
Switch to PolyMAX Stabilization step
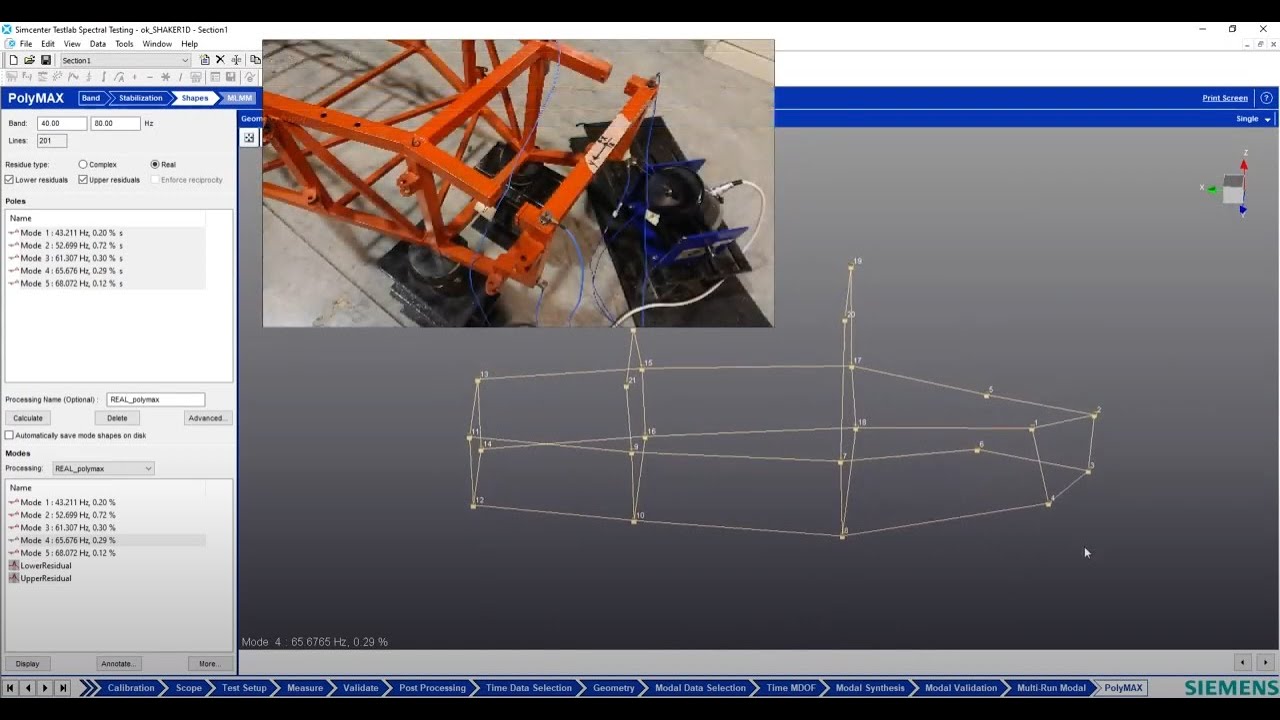tap(140, 98)
